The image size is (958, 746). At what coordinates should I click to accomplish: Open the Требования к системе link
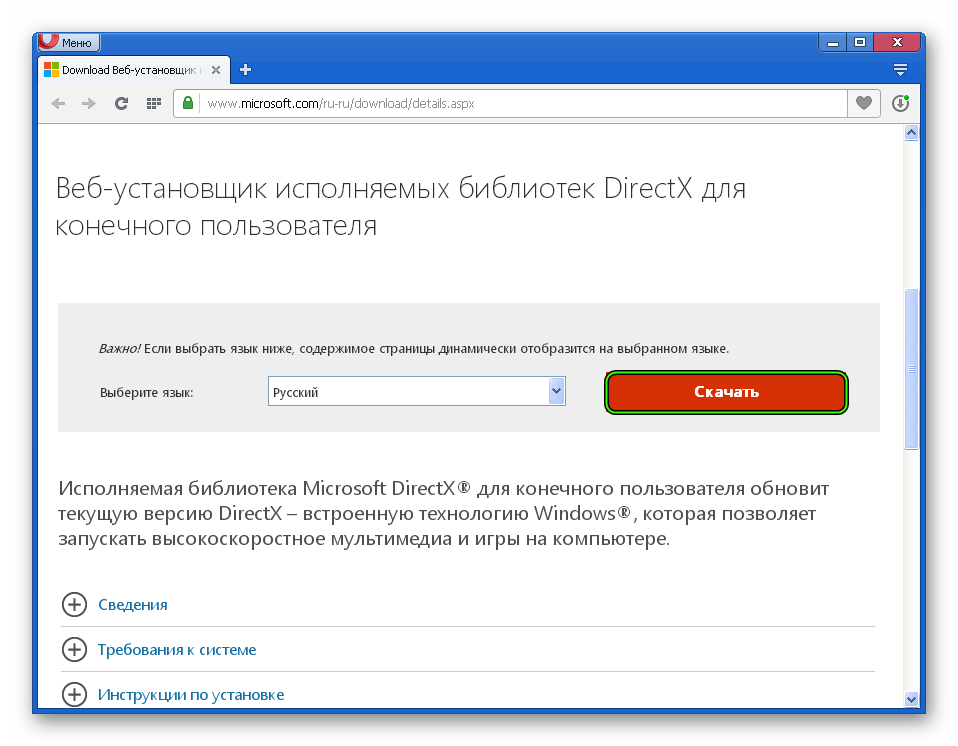click(x=177, y=650)
